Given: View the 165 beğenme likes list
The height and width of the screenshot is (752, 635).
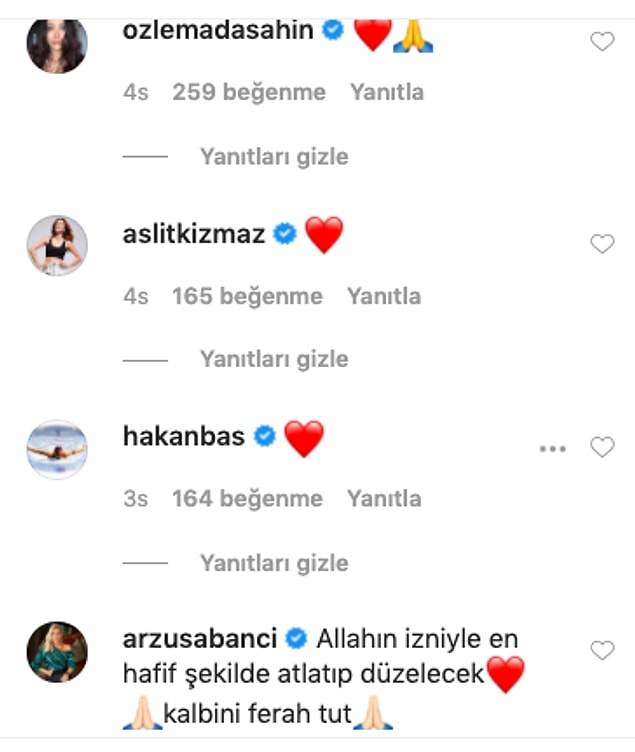Looking at the screenshot, I should point(247,296).
